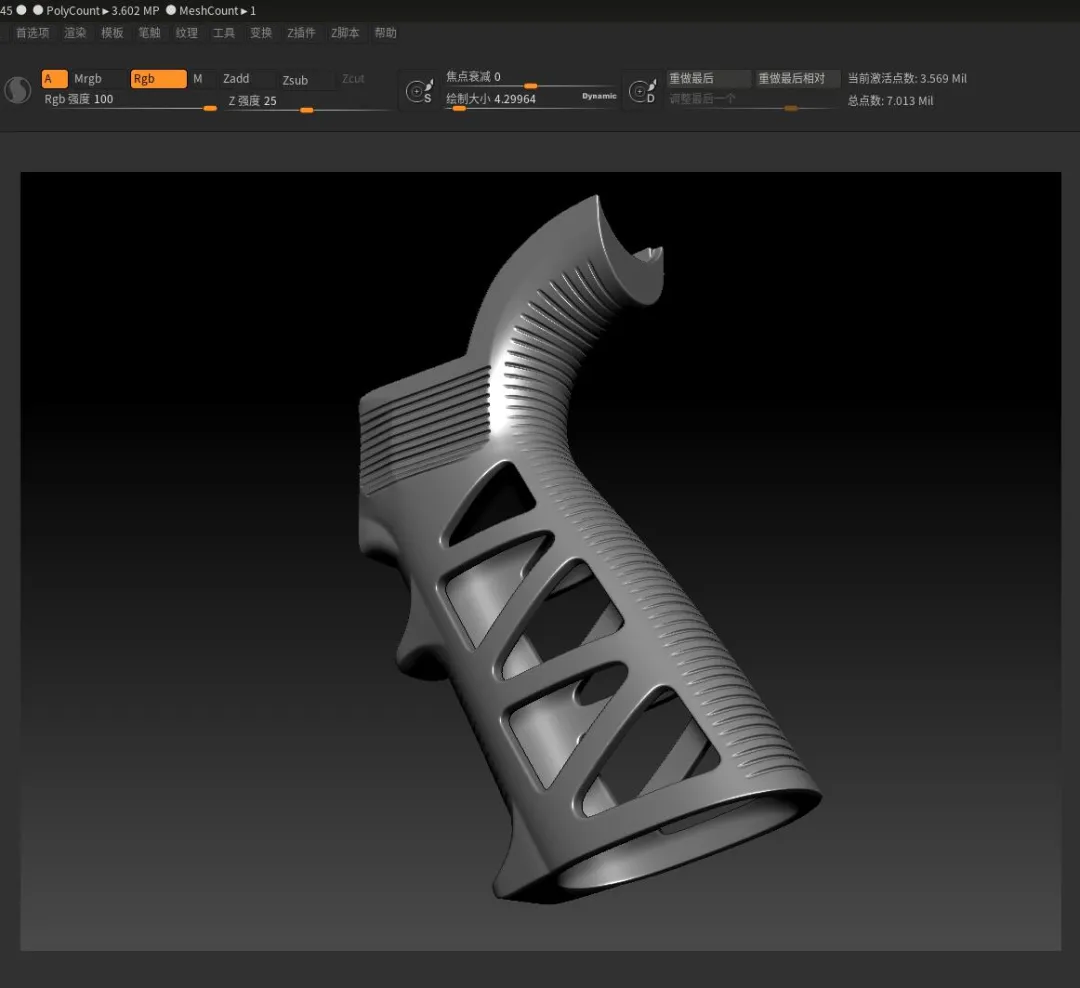Click the MeshCount status indicator dot
Screen dimensions: 1080x988
click(x=171, y=10)
